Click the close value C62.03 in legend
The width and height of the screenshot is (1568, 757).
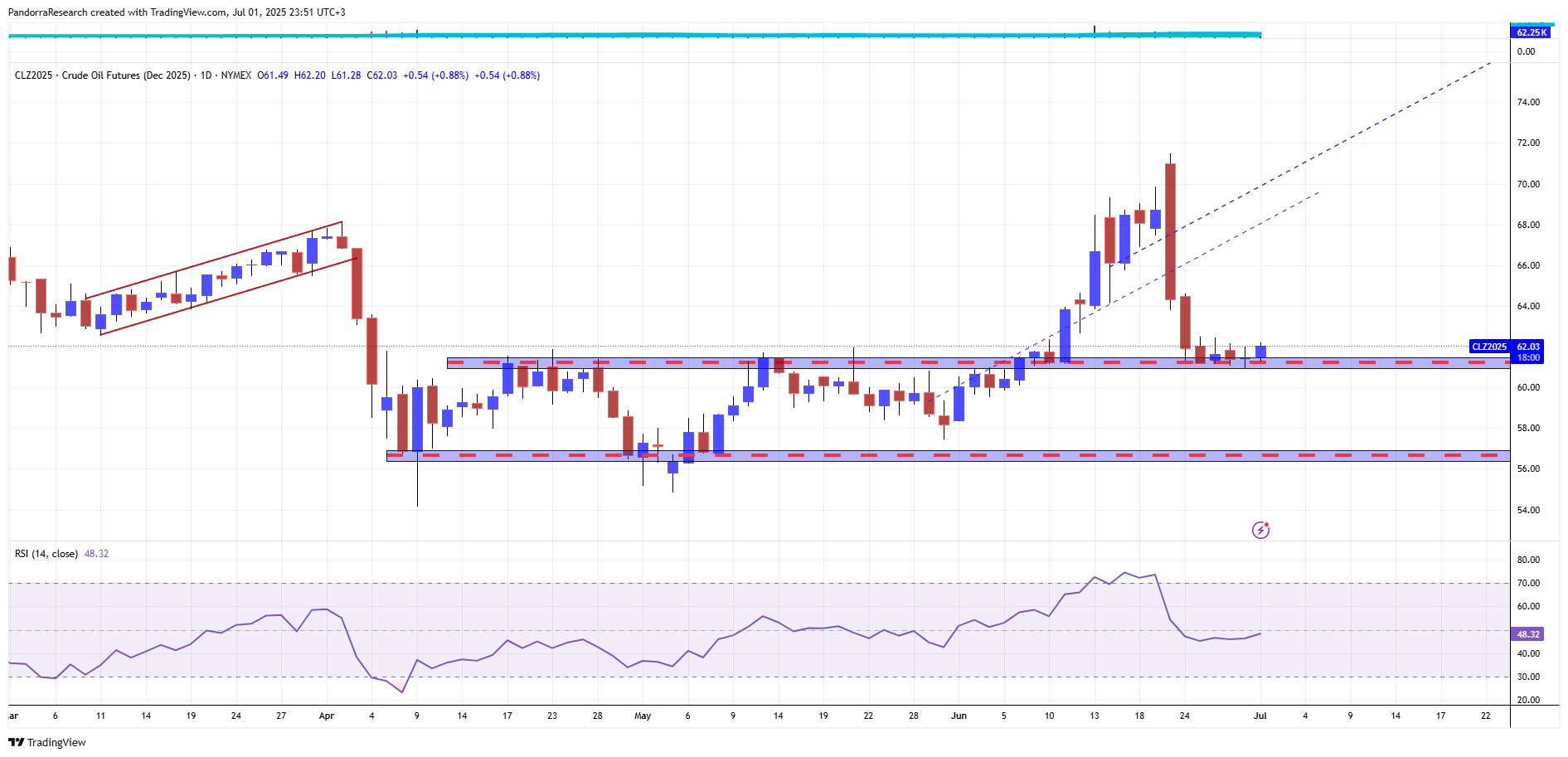(x=382, y=75)
